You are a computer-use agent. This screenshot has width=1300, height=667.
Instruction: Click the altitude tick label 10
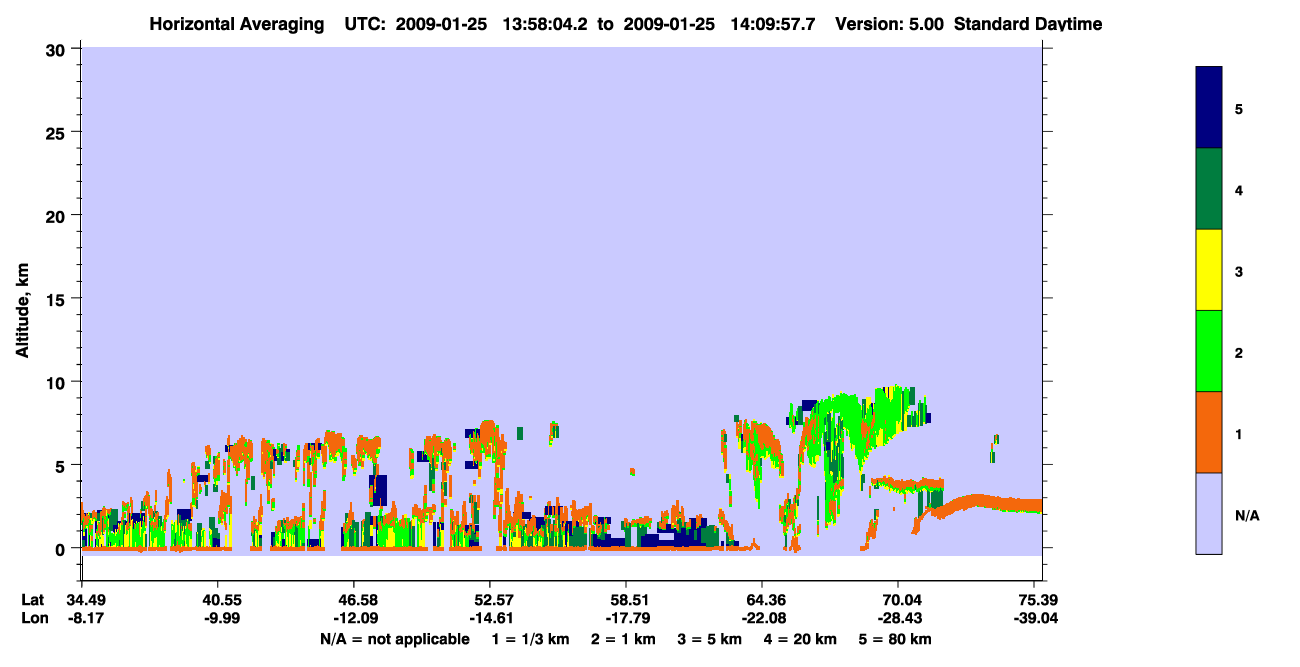(x=58, y=382)
